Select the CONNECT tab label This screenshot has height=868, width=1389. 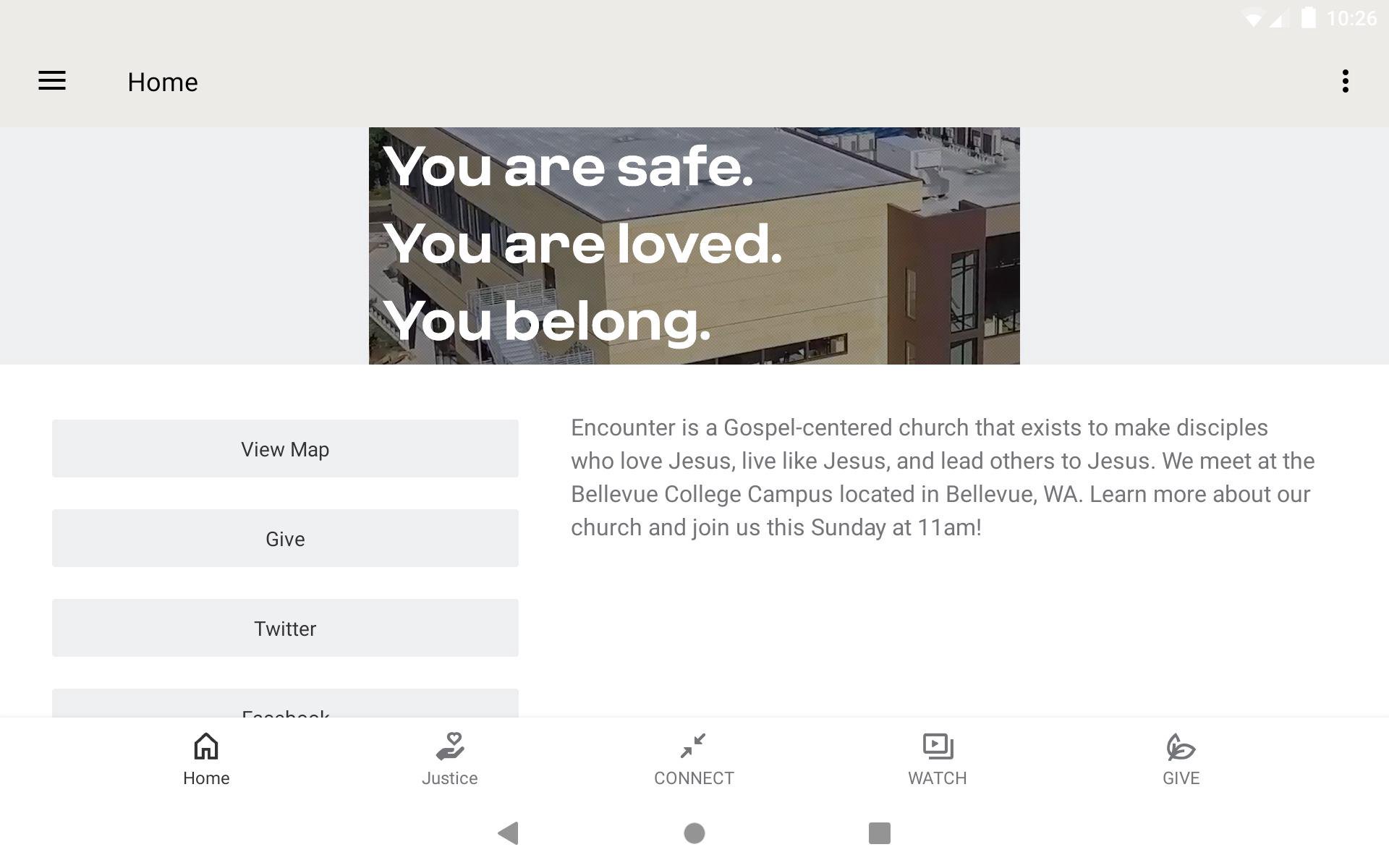(694, 778)
